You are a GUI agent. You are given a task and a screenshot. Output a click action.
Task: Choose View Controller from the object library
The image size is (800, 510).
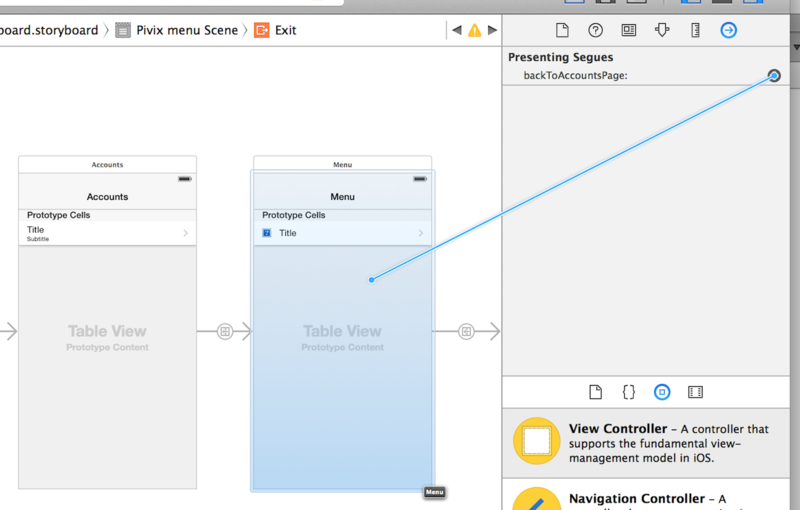646,442
